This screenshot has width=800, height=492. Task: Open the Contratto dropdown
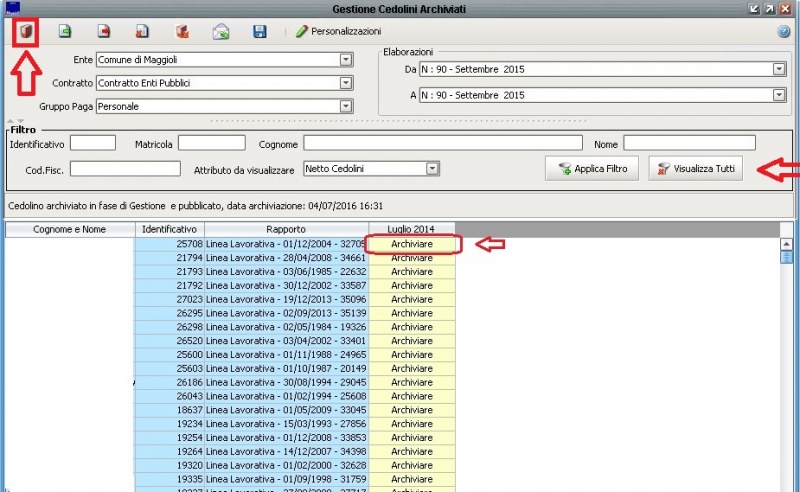coord(346,83)
